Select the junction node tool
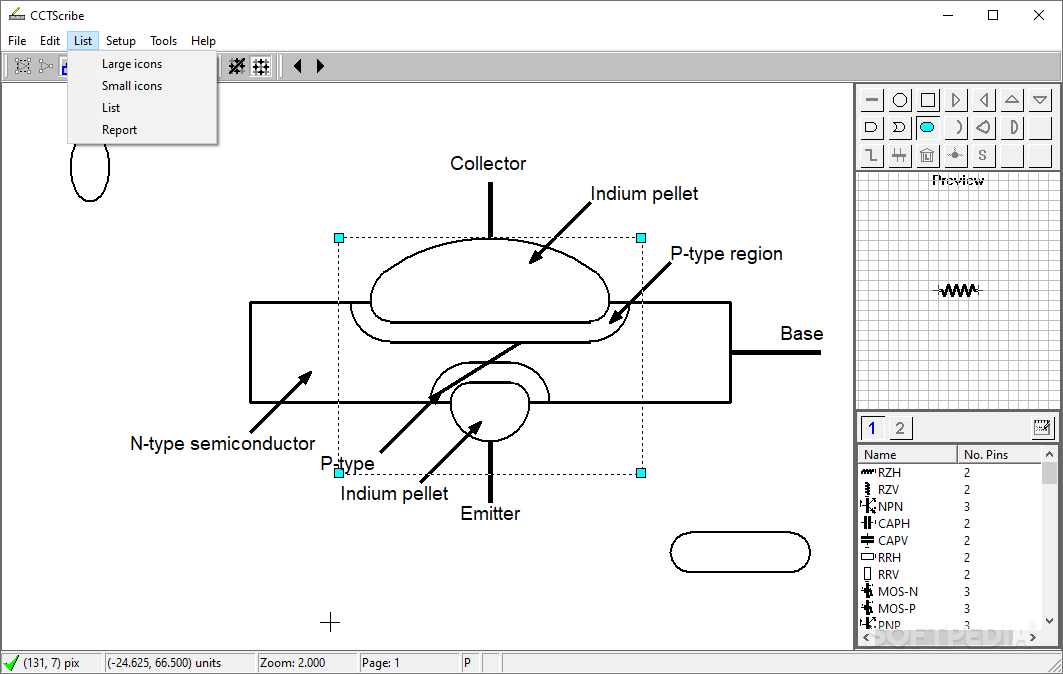Image resolution: width=1063 pixels, height=674 pixels. click(955, 155)
